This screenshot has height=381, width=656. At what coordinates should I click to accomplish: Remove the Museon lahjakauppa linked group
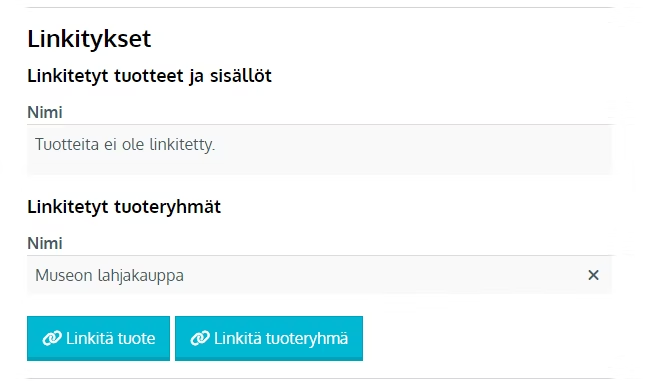[593, 275]
